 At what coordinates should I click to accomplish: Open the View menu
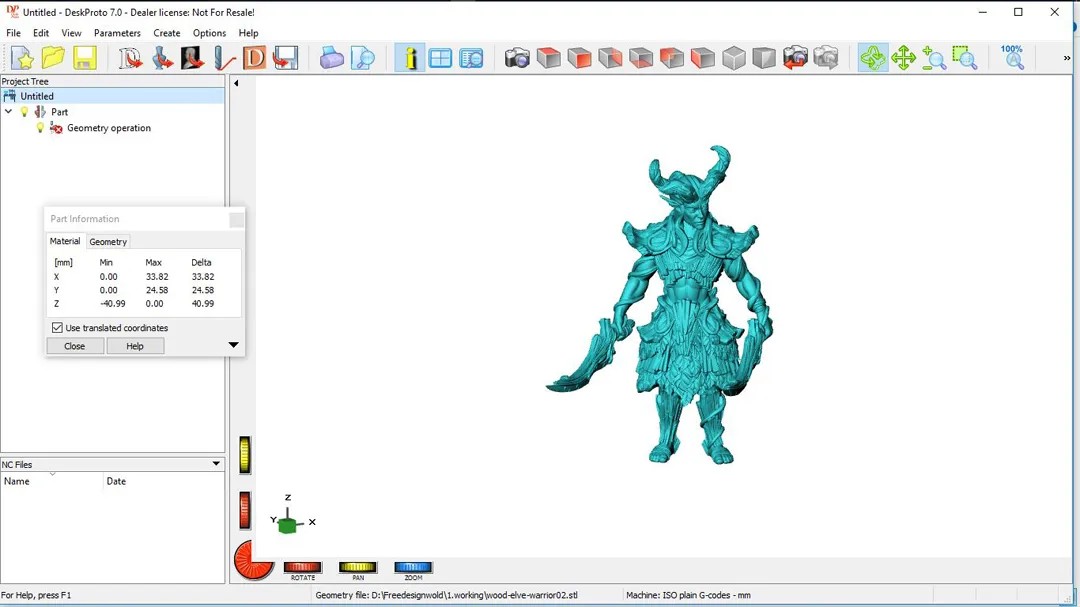[71, 33]
